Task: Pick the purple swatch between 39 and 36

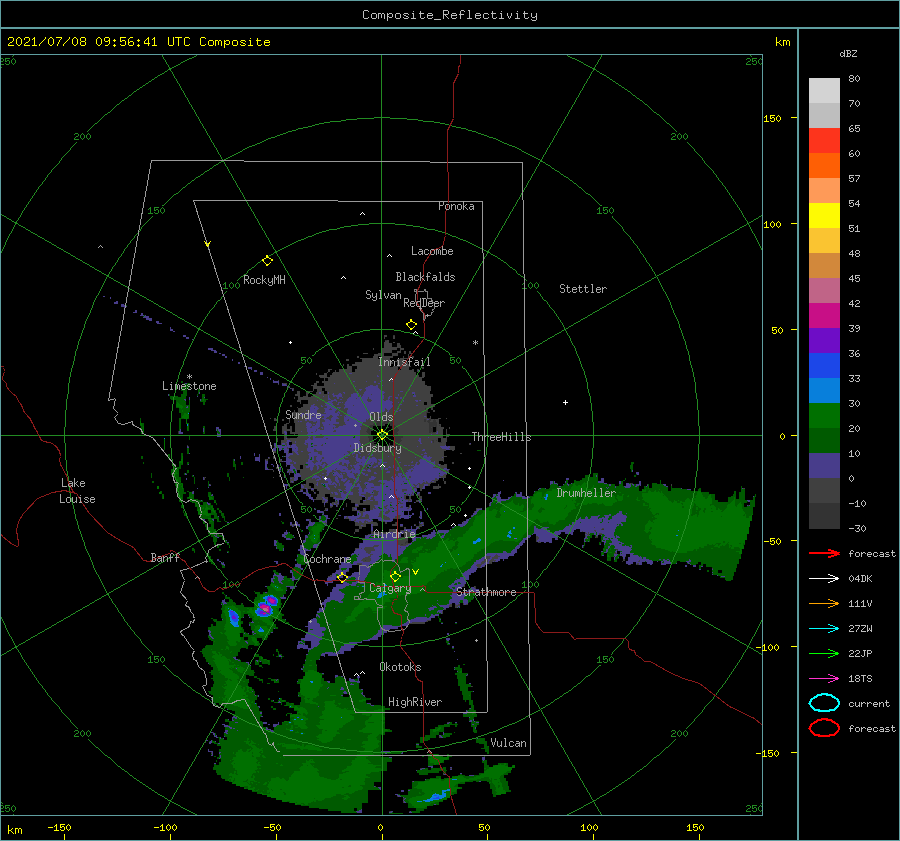Action: [x=824, y=340]
